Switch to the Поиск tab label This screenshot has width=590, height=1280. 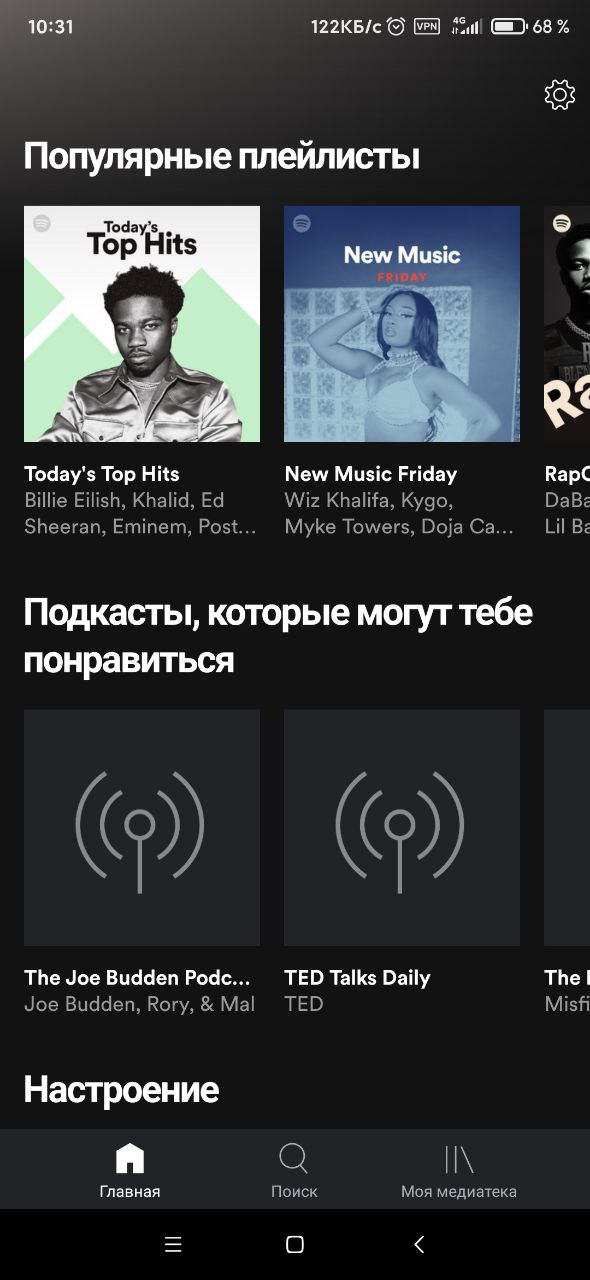294,1192
